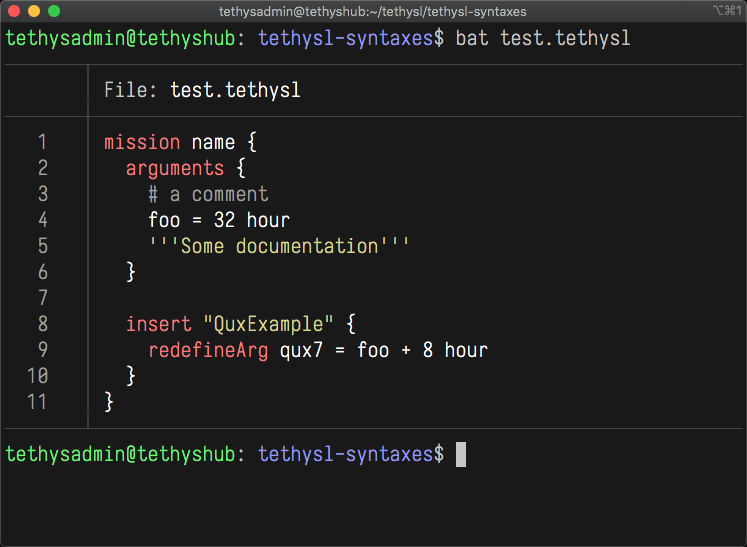Image resolution: width=747 pixels, height=547 pixels.
Task: Click the "QuxExample" string literal
Action: [x=269, y=324]
